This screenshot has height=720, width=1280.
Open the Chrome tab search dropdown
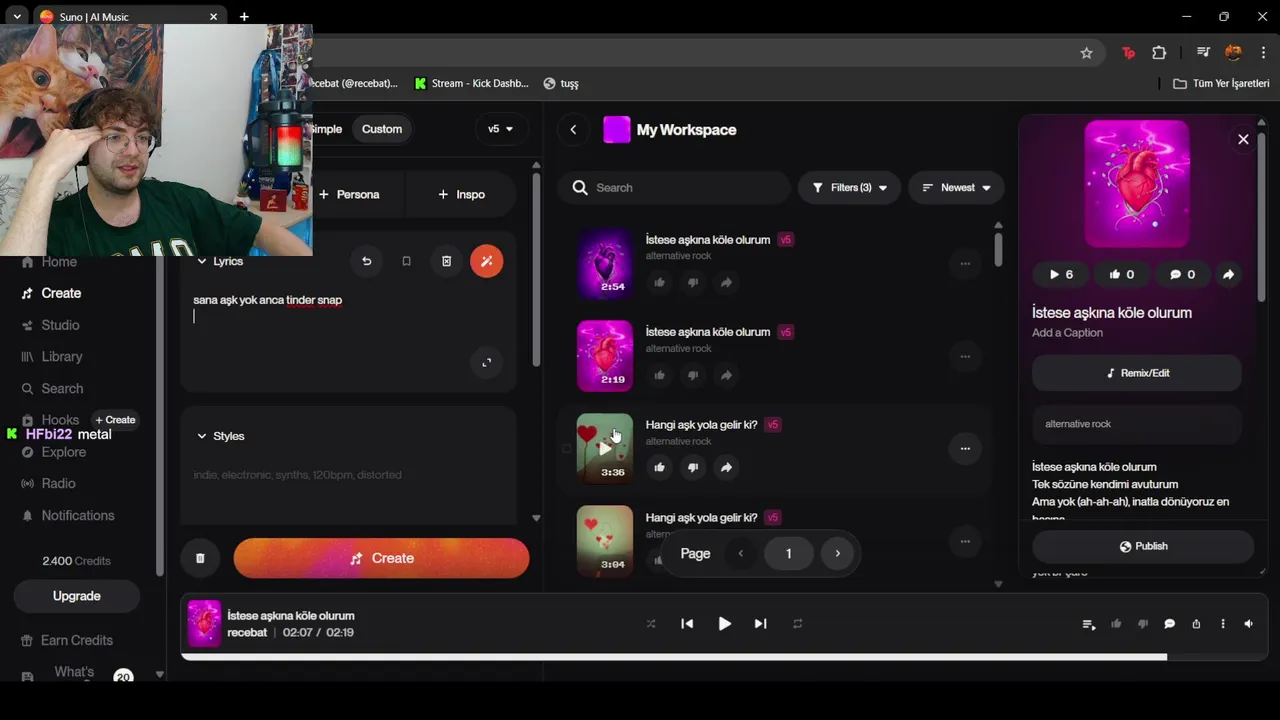click(17, 17)
